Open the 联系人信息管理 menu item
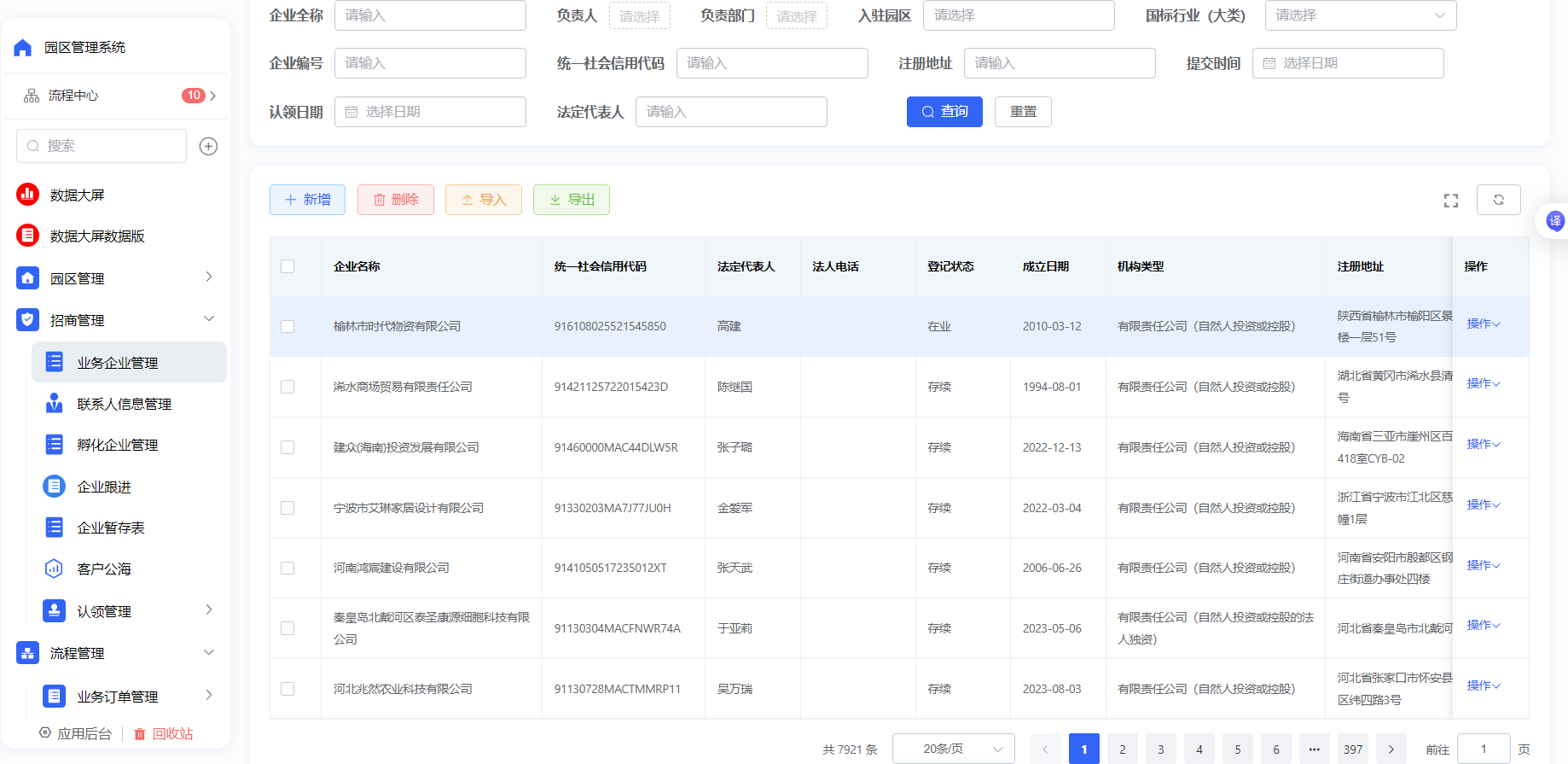Viewport: 1568px width, 764px height. click(x=130, y=404)
